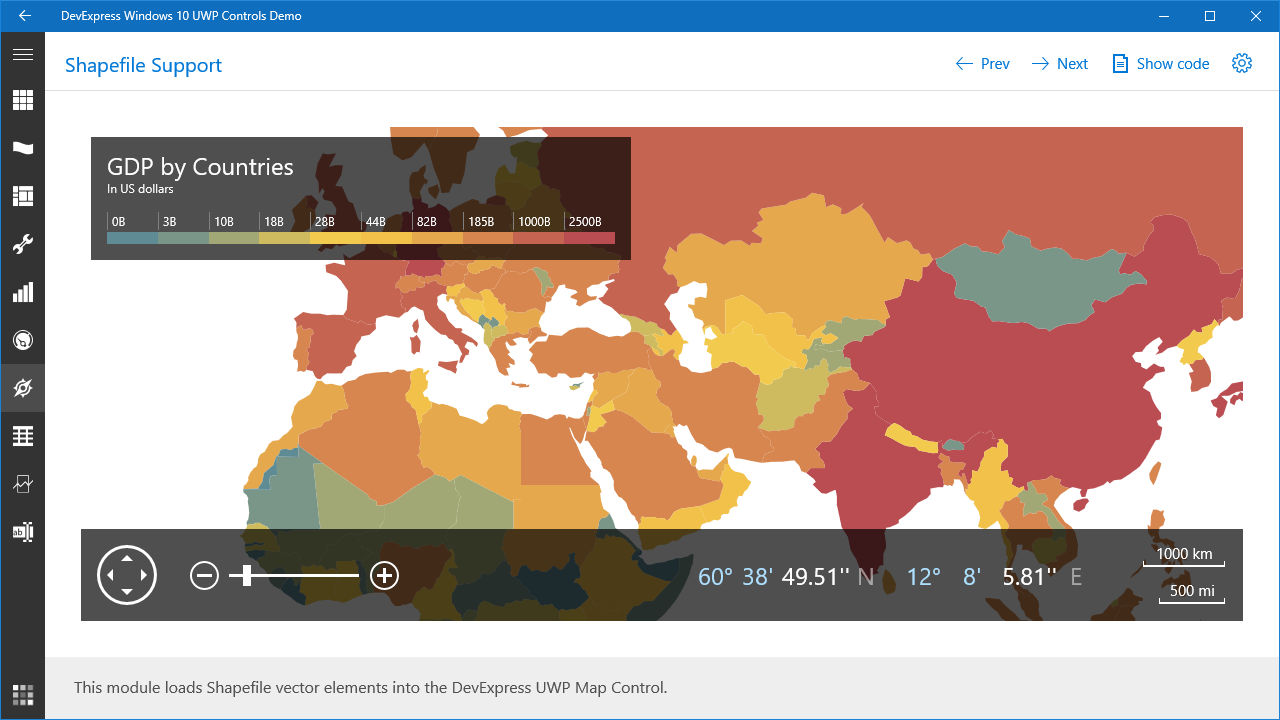Click the 1000 km scale indicator
This screenshot has height=720, width=1280.
[1184, 553]
